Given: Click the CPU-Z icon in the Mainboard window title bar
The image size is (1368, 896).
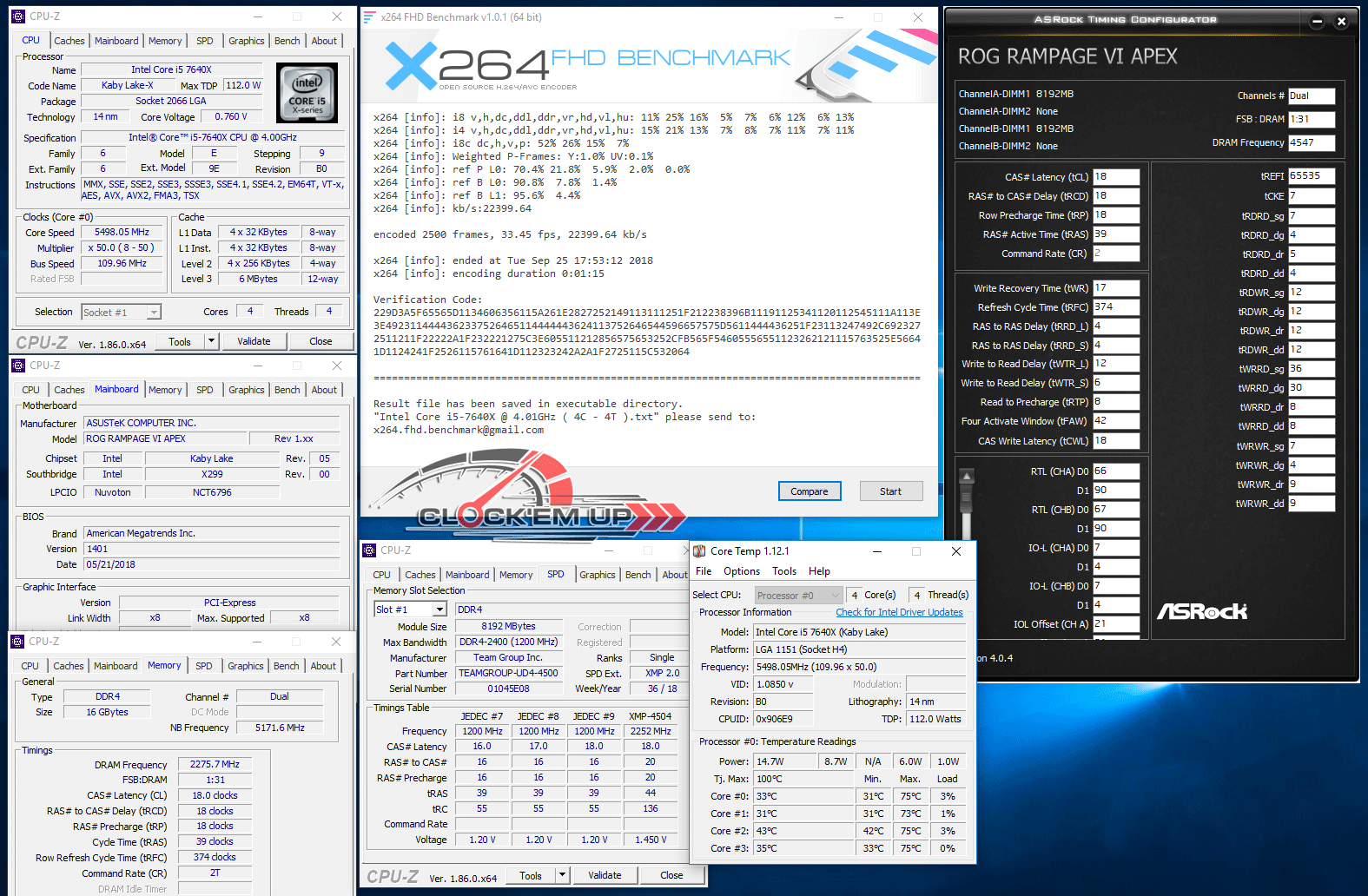Looking at the screenshot, I should pyautogui.click(x=18, y=366).
